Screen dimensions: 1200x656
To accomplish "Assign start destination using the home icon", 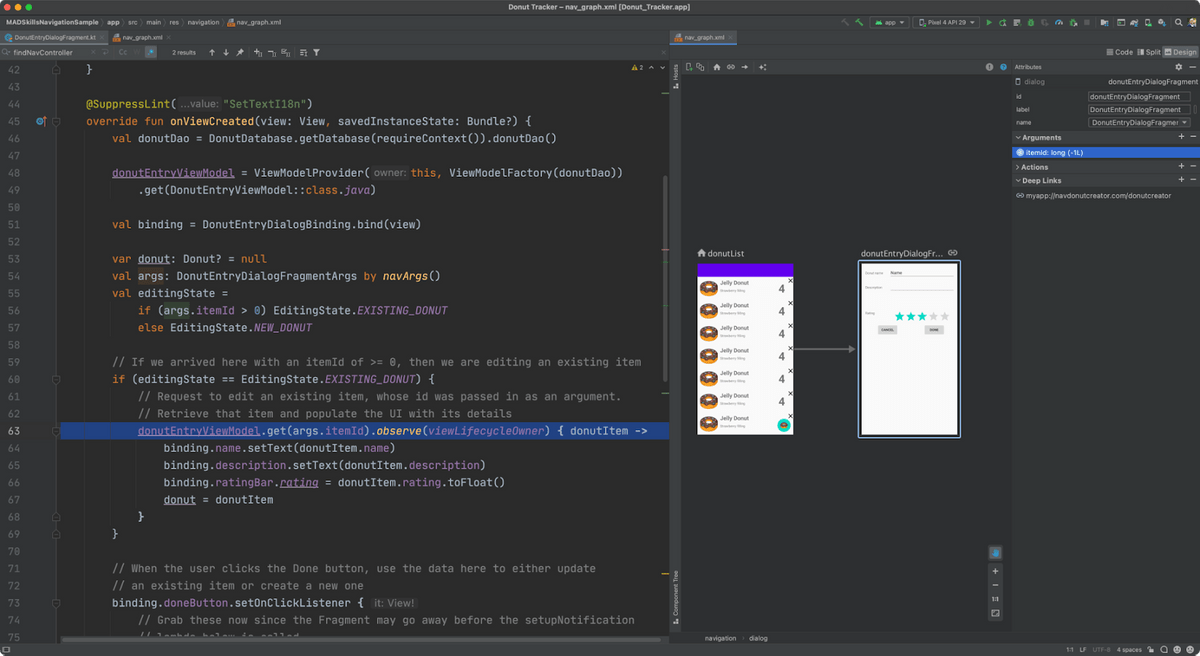I will [716, 67].
